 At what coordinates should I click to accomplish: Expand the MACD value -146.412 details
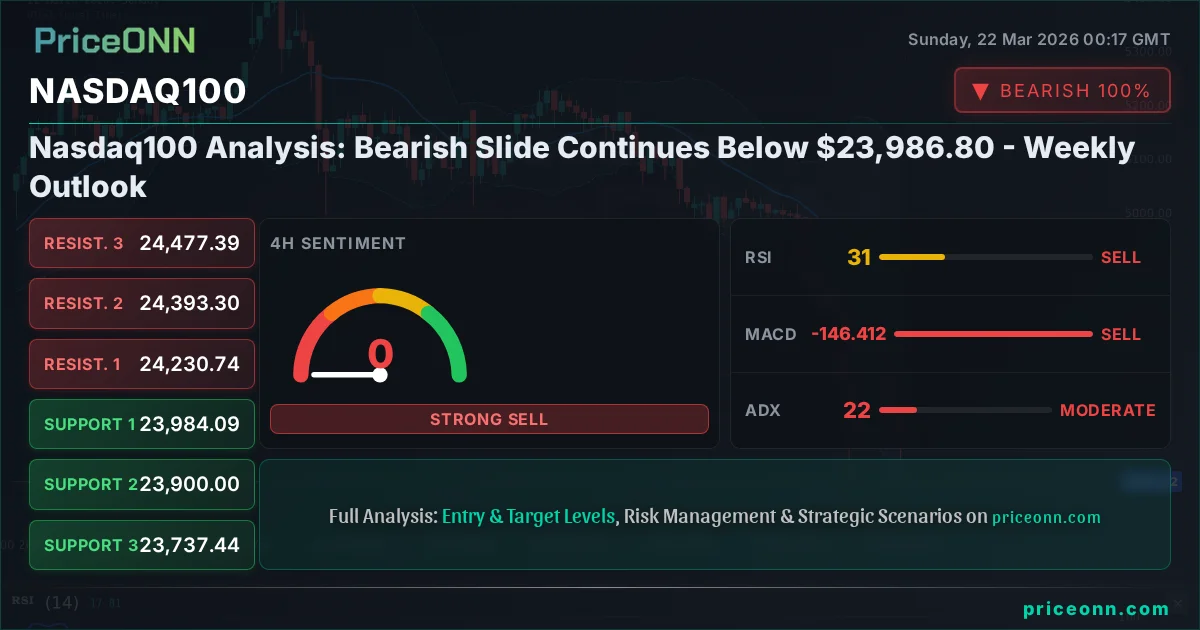pos(848,334)
